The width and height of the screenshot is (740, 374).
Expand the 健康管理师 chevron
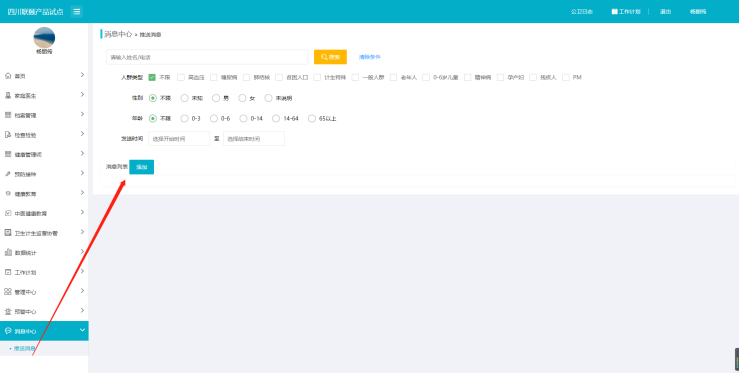(x=82, y=153)
